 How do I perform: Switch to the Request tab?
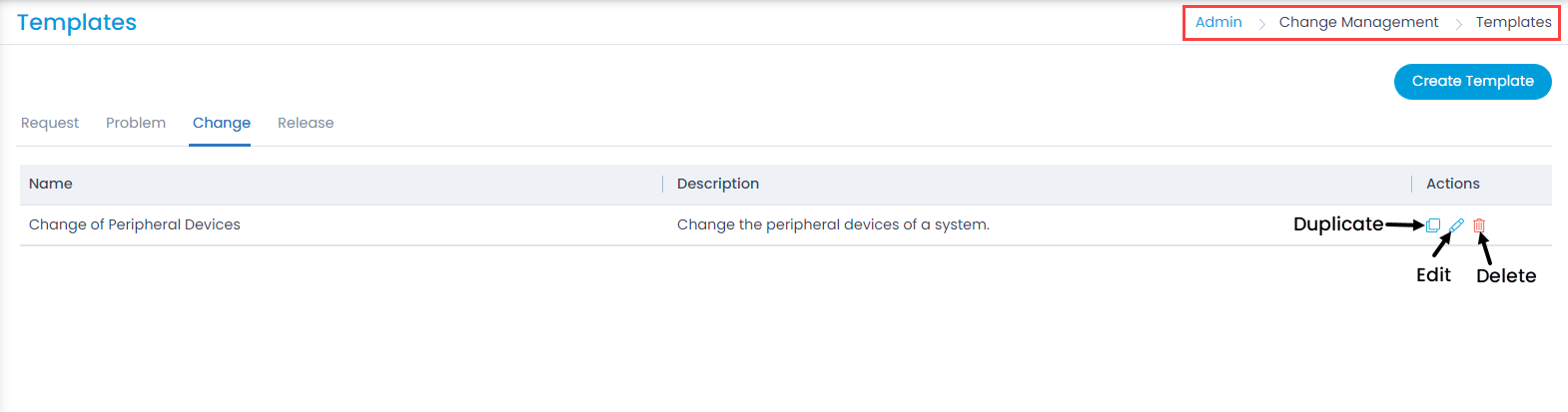point(50,123)
